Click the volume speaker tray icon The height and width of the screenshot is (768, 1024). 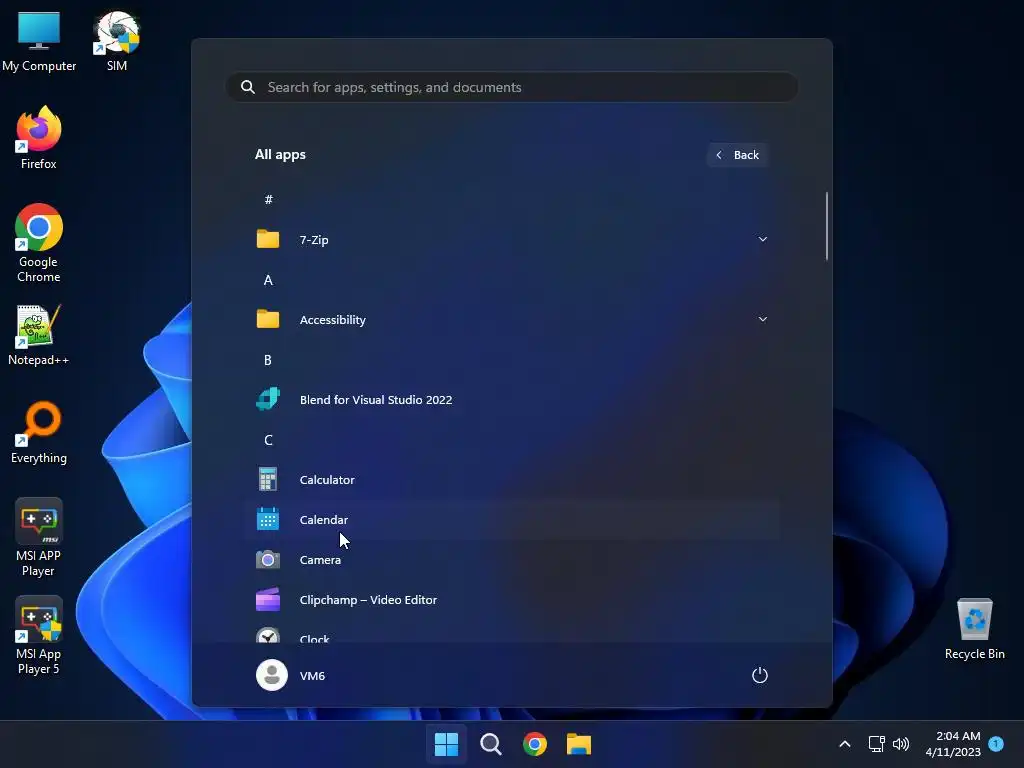901,744
